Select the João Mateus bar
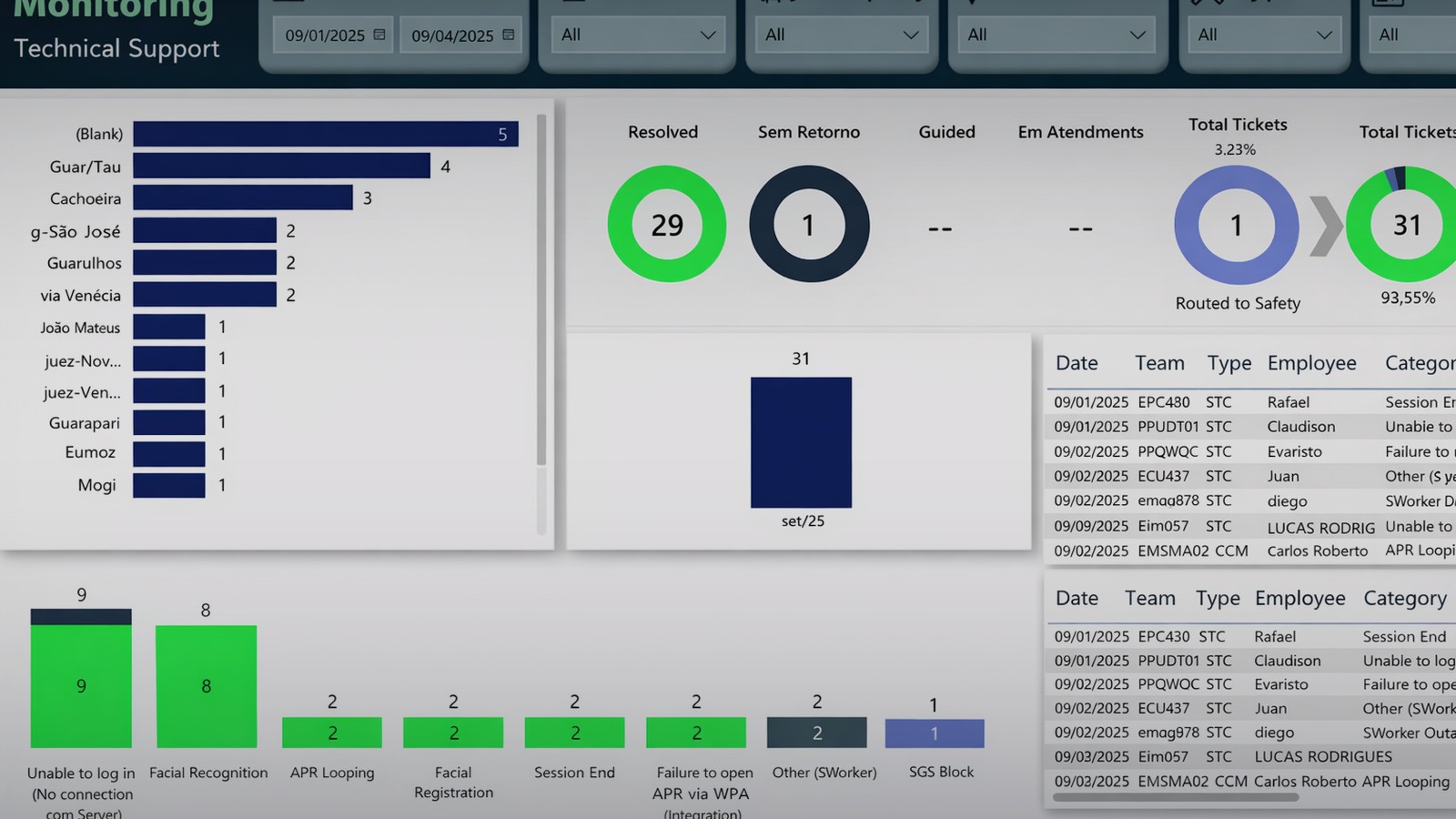The image size is (1456, 819). pyautogui.click(x=169, y=328)
